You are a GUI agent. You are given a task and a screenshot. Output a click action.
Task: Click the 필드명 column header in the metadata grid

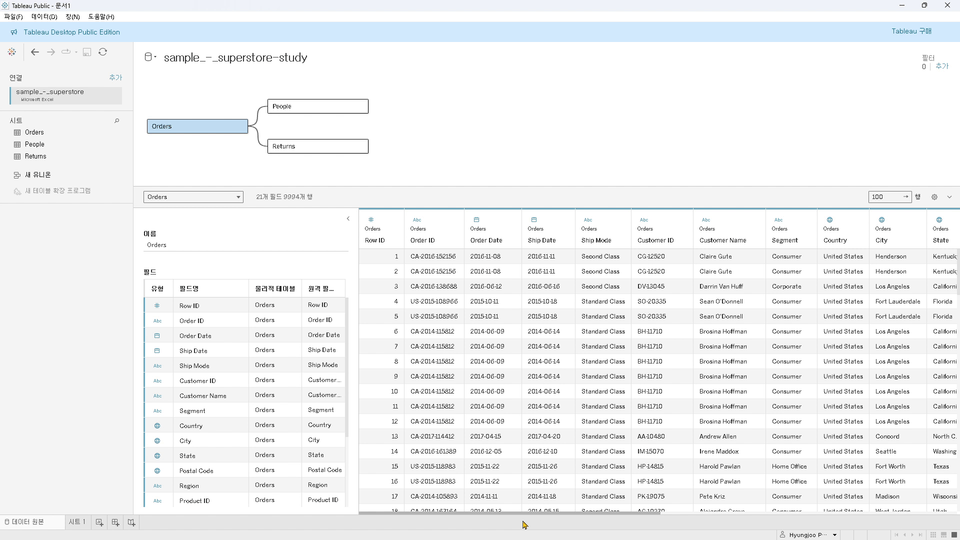tap(211, 288)
